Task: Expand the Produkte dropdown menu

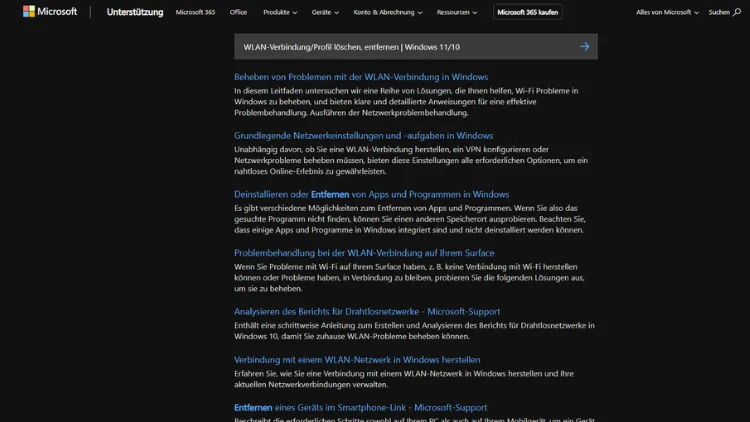Action: [x=280, y=12]
